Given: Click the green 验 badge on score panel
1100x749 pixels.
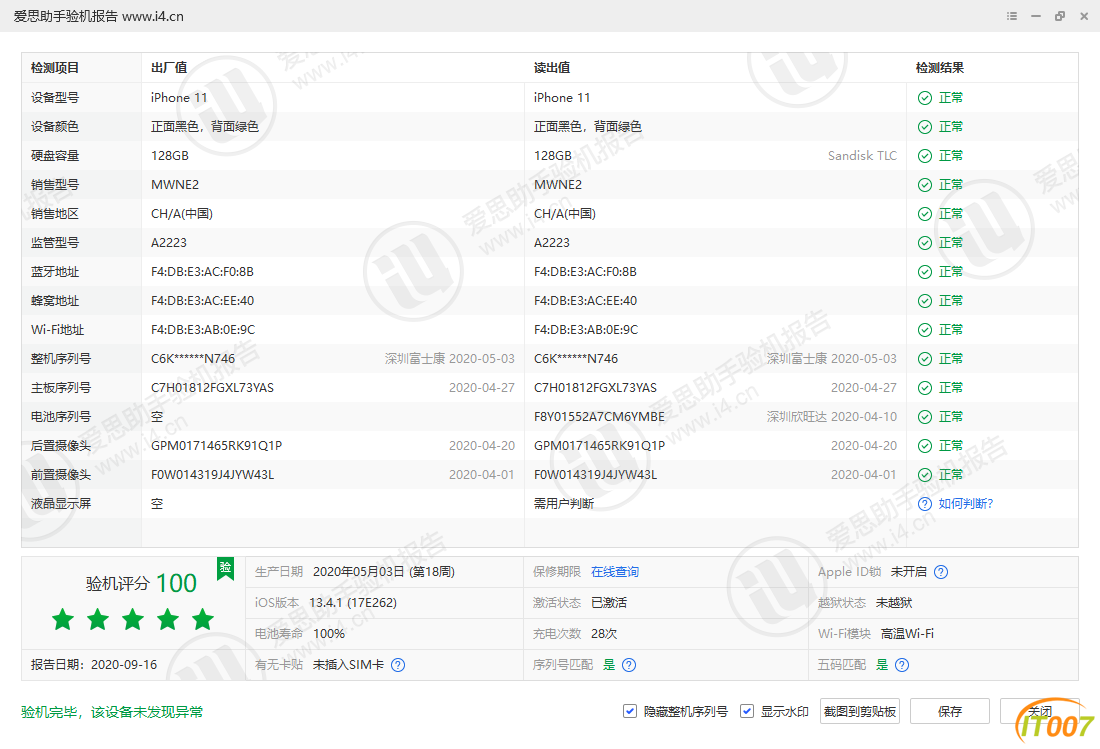Looking at the screenshot, I should pyautogui.click(x=225, y=569).
